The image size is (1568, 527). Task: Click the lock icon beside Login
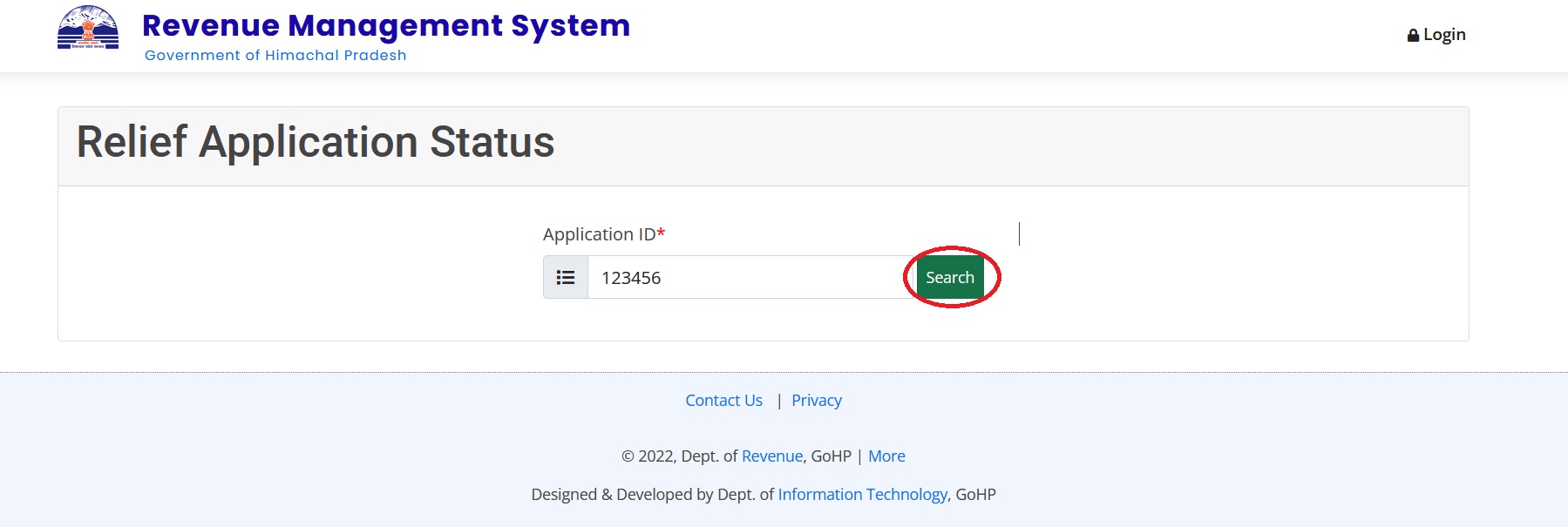[1413, 36]
